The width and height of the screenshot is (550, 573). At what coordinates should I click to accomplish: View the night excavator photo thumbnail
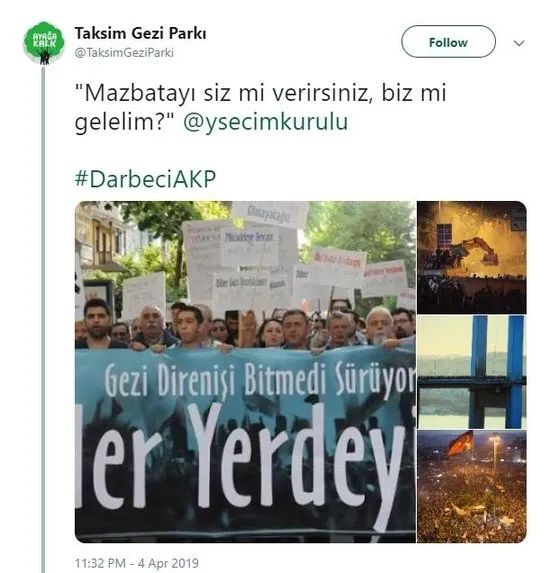tap(471, 258)
